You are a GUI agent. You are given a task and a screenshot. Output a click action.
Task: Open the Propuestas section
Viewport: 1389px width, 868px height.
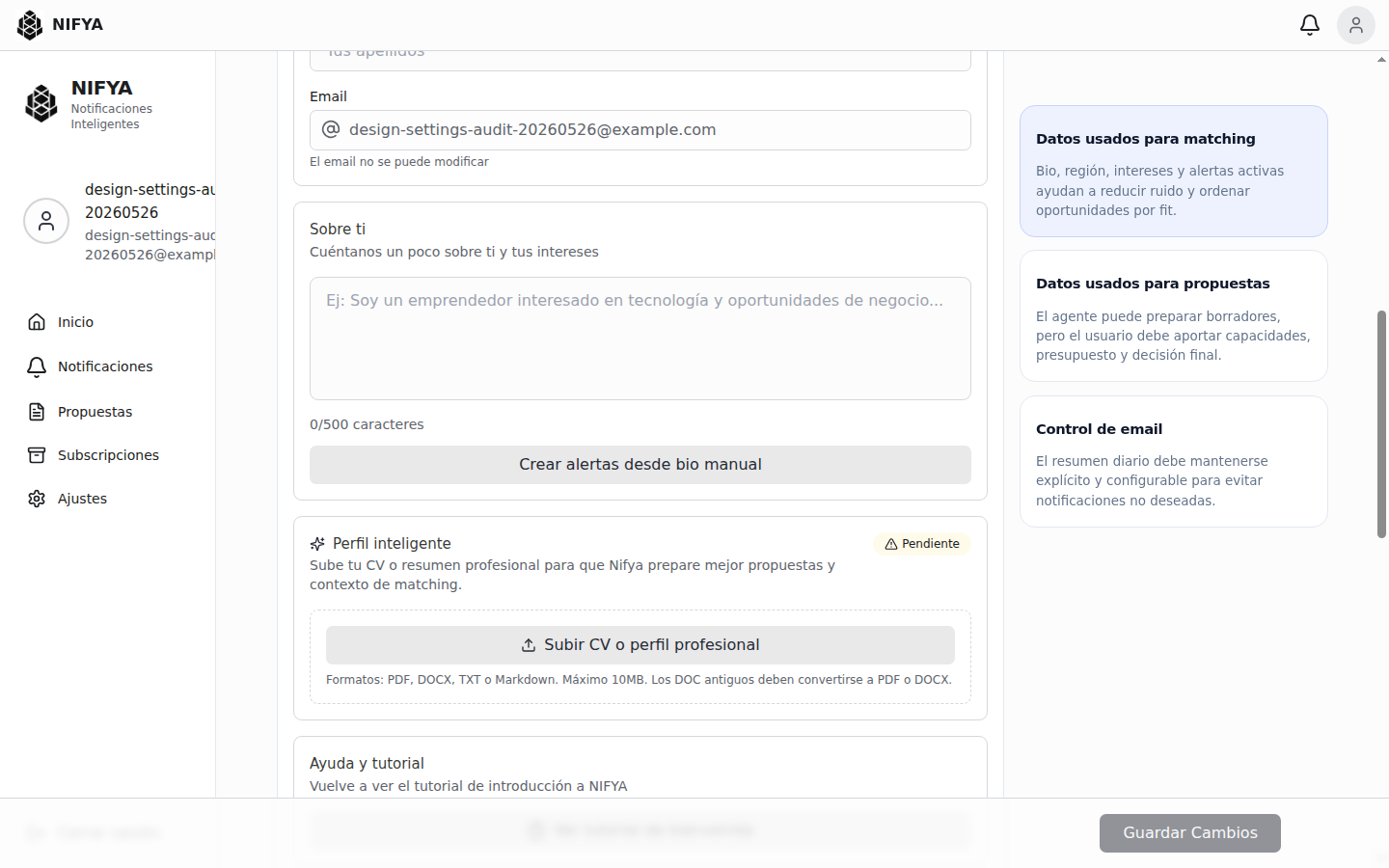pos(95,412)
